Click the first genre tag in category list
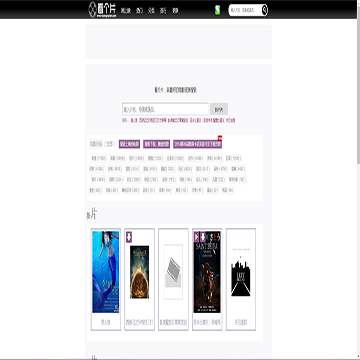 pyautogui.click(x=98, y=158)
